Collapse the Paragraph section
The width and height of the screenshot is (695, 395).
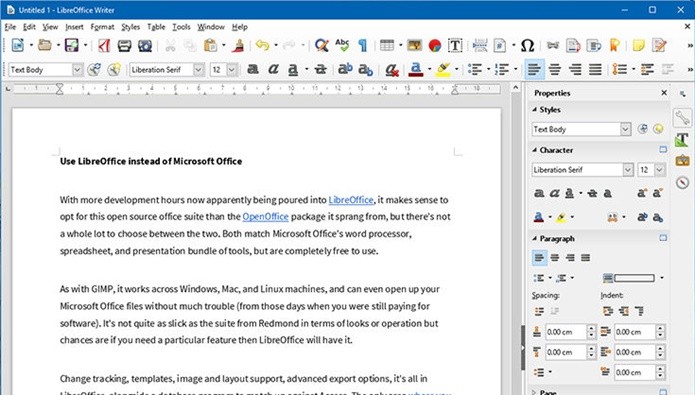(535, 239)
